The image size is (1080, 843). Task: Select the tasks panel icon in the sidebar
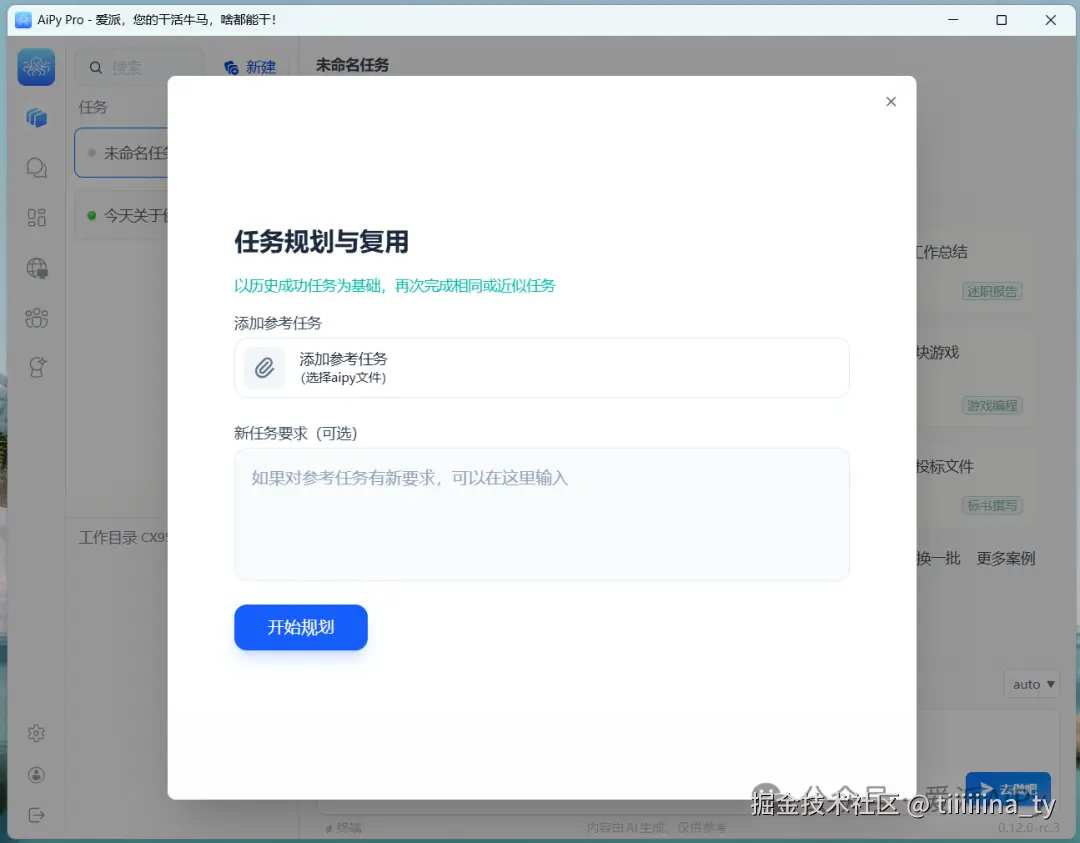click(x=36, y=117)
